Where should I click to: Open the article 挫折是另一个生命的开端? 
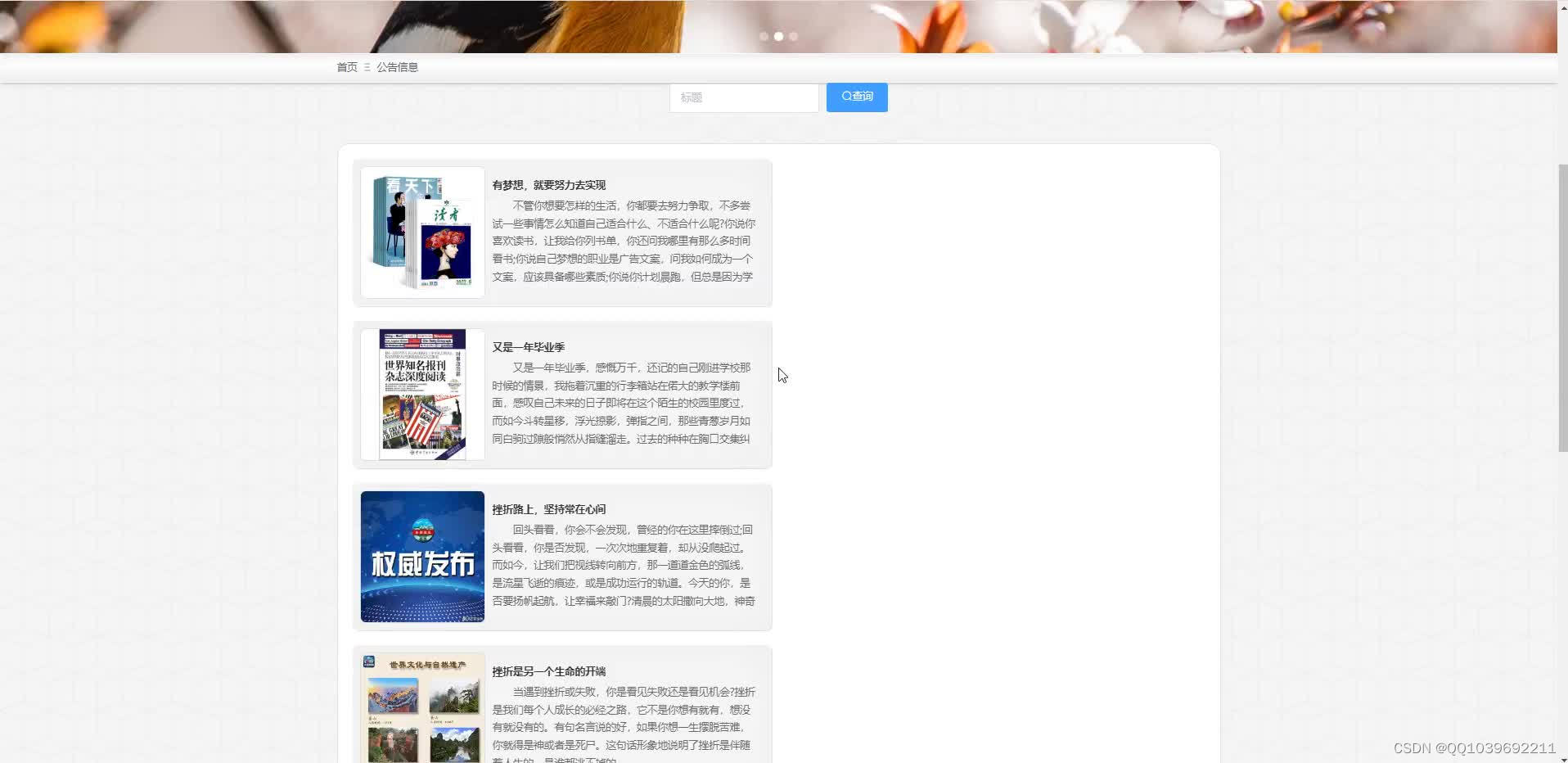coord(548,670)
